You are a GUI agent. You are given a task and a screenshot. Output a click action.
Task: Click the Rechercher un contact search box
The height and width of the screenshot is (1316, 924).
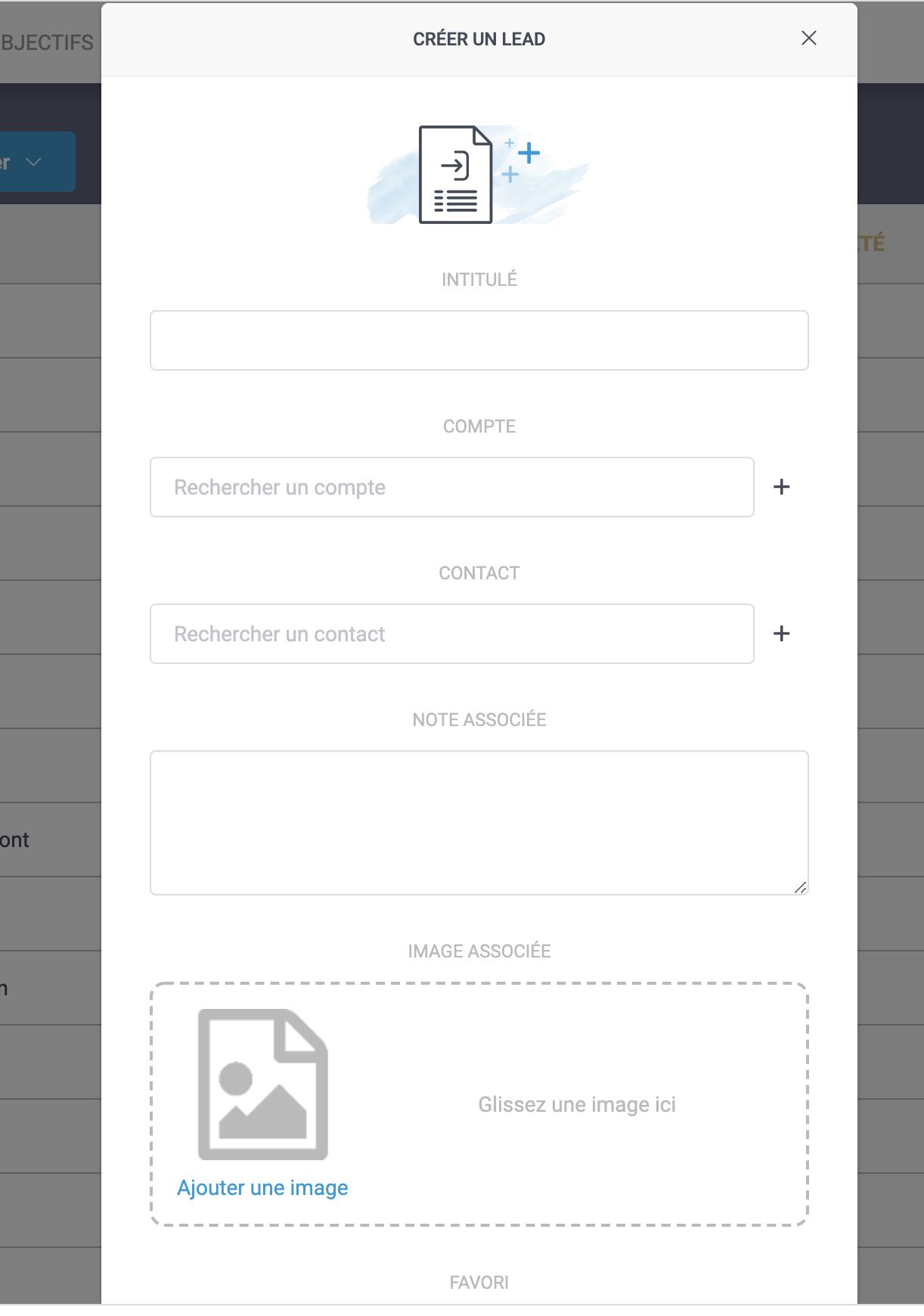[451, 634]
